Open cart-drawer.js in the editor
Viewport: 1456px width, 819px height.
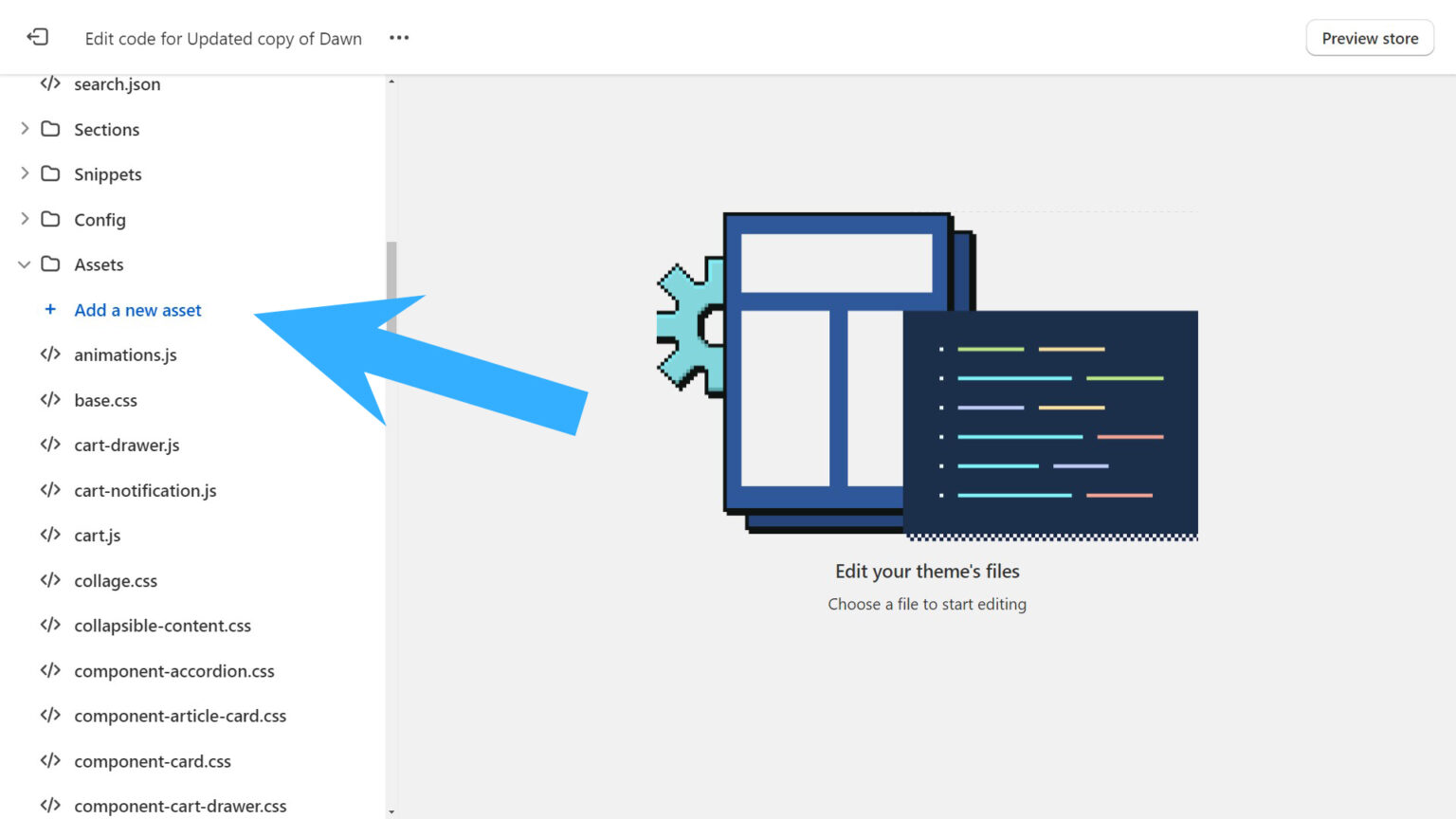coord(126,446)
